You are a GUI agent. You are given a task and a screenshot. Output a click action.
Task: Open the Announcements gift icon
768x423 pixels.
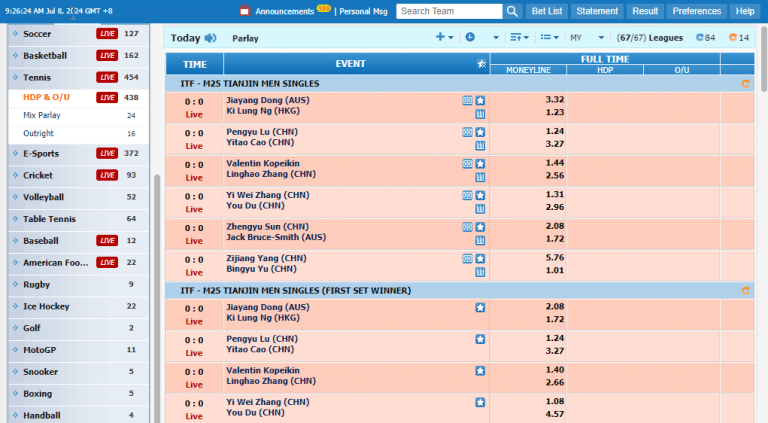point(245,10)
